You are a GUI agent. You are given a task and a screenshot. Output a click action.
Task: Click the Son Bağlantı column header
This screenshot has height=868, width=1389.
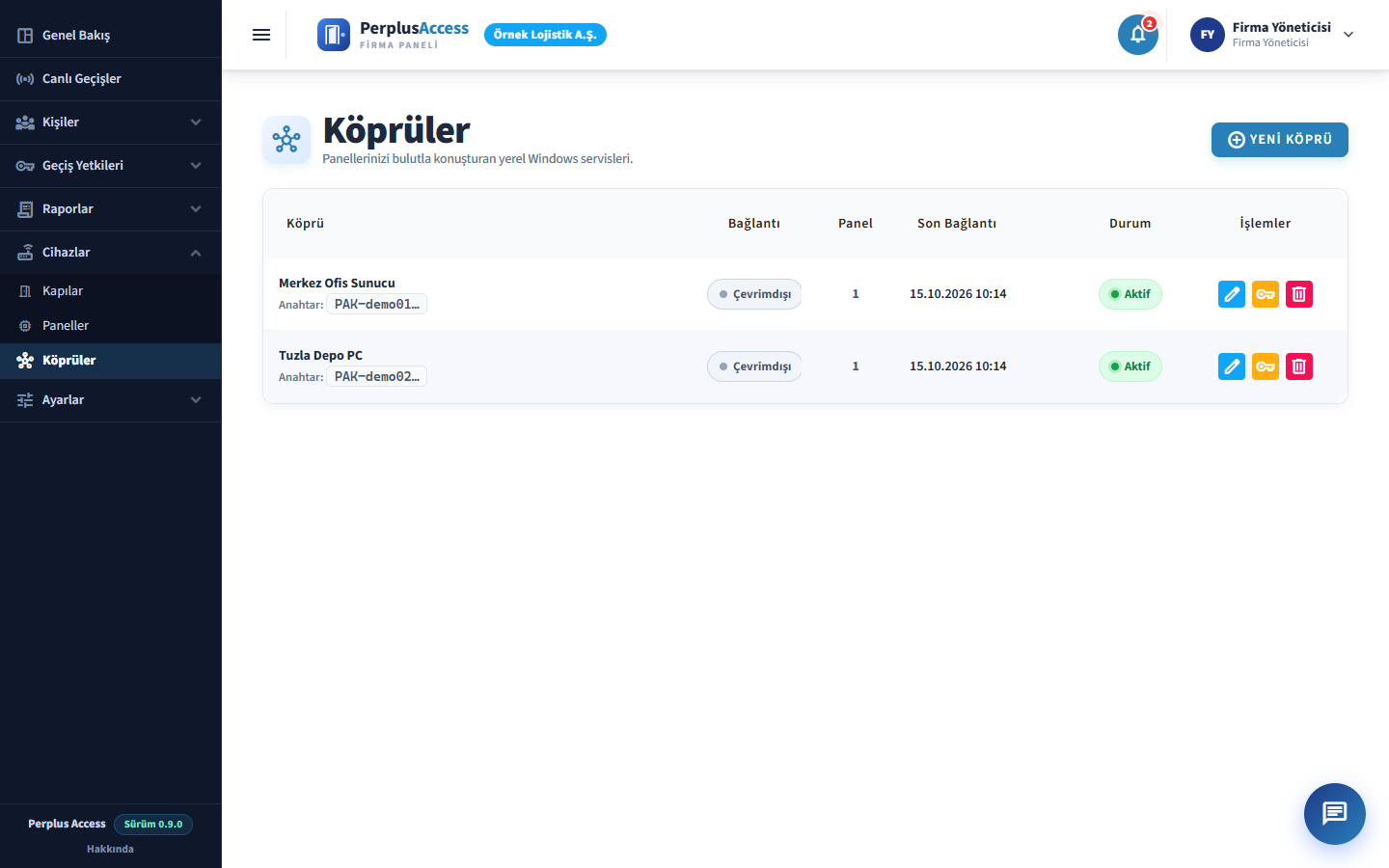click(957, 224)
